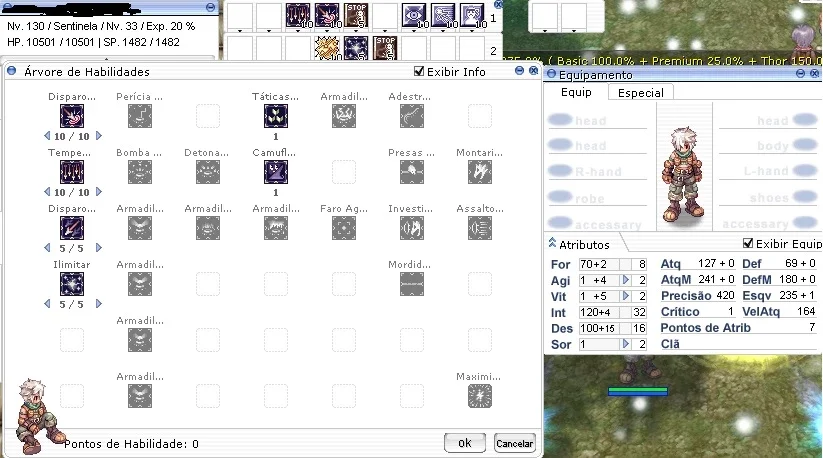Viewport: 823px width, 458px height.
Task: Click the Precisão 420 stat
Action: [698, 296]
